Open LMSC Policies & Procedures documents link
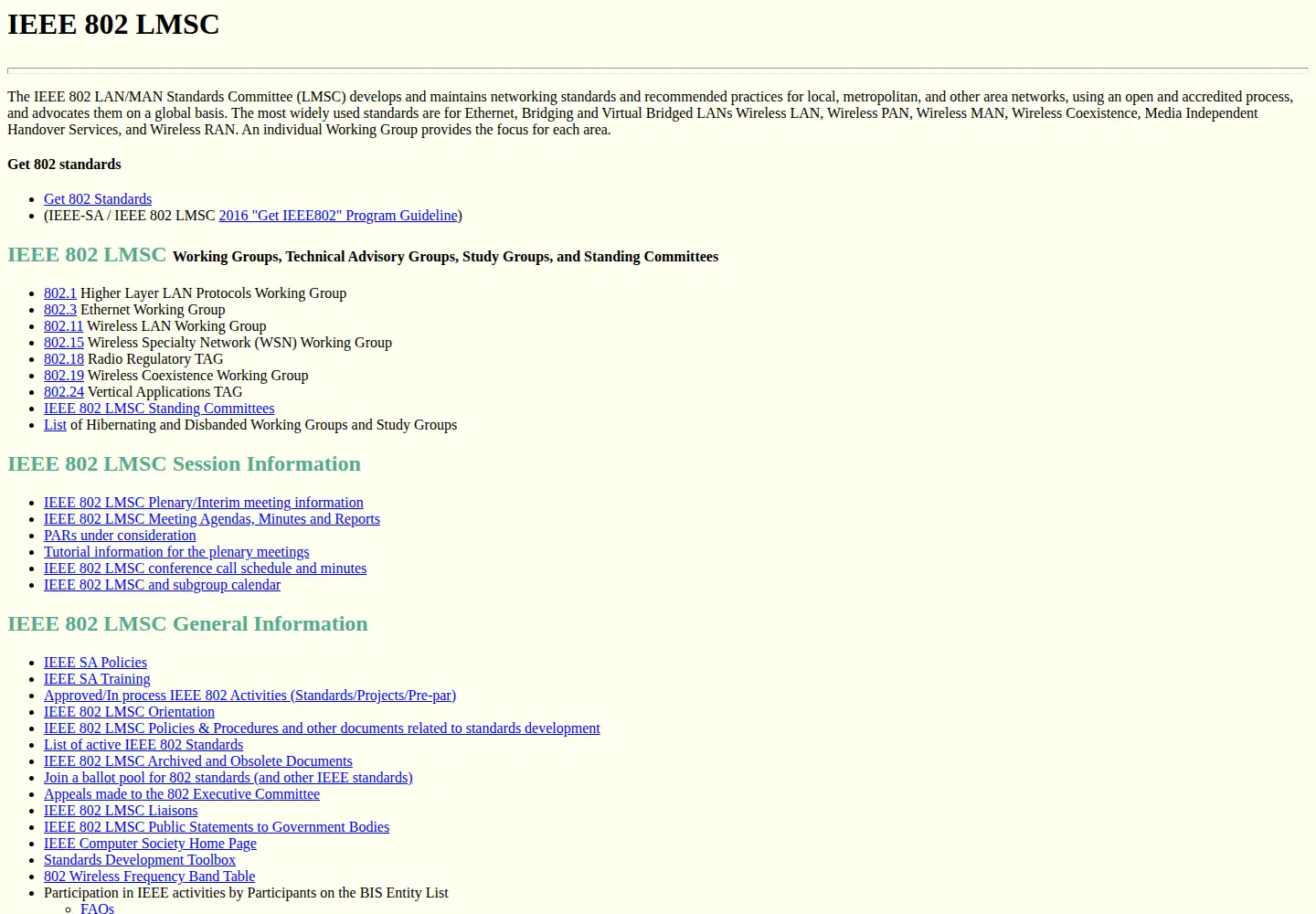This screenshot has height=914, width=1316. (x=322, y=728)
